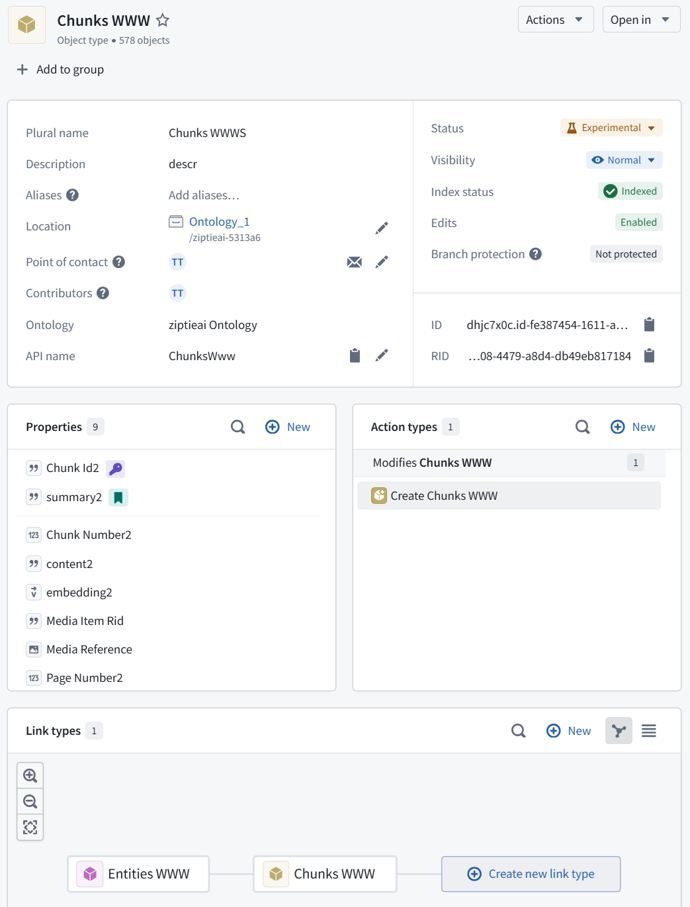This screenshot has width=690, height=907.
Task: Switch link types to list view
Action: coord(649,731)
